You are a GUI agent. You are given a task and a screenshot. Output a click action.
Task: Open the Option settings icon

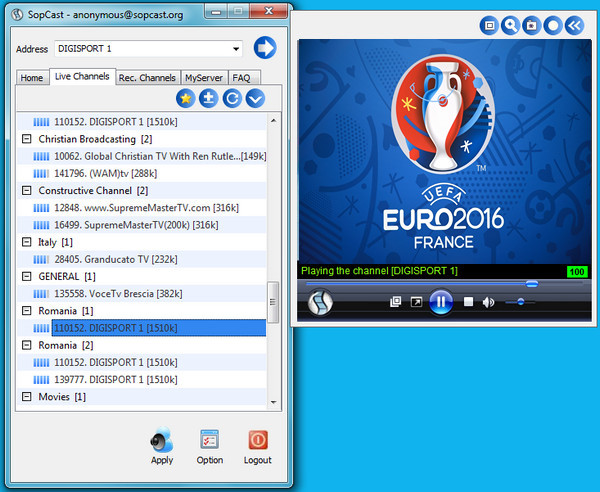210,440
